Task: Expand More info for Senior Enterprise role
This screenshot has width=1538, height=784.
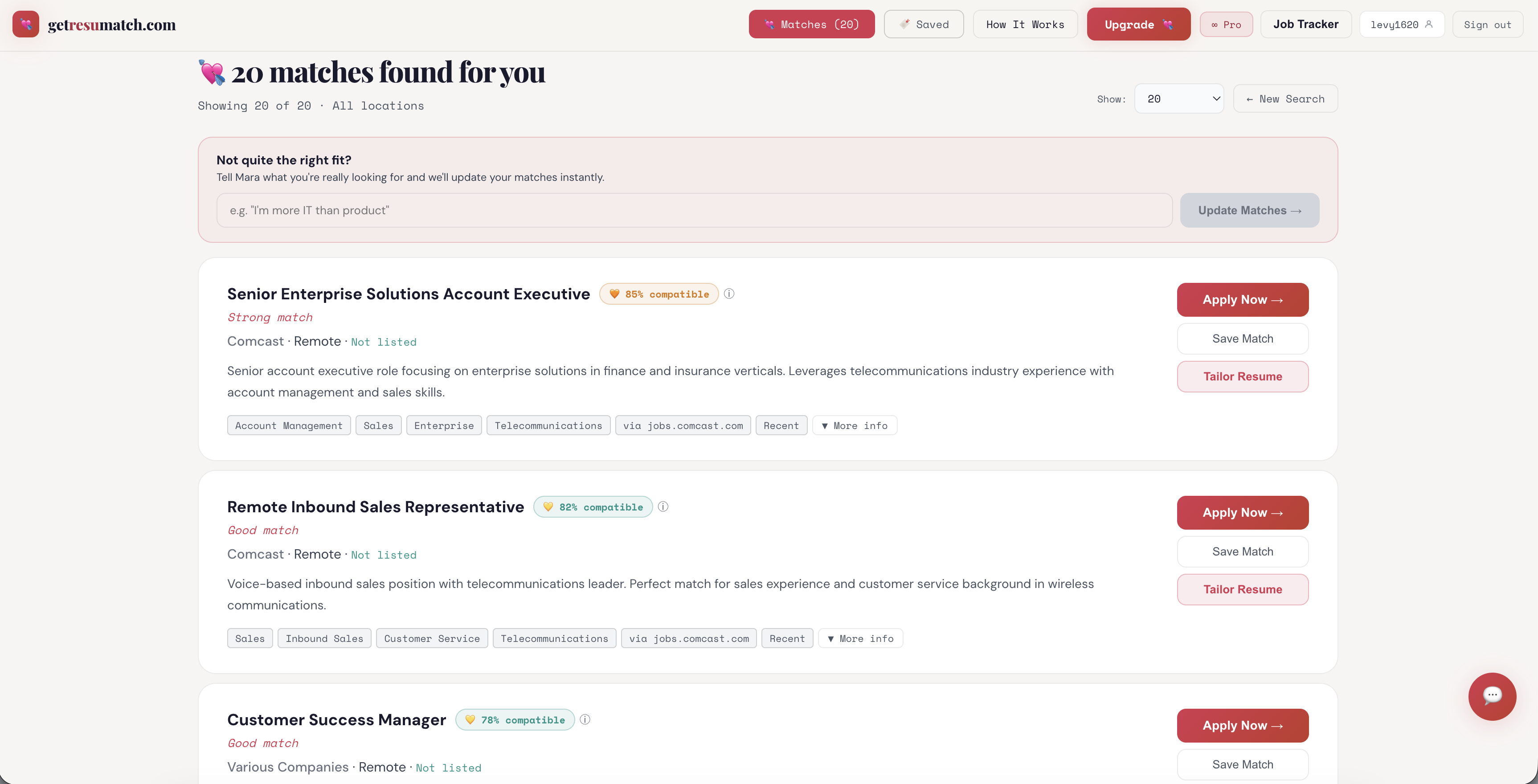Action: click(x=855, y=426)
